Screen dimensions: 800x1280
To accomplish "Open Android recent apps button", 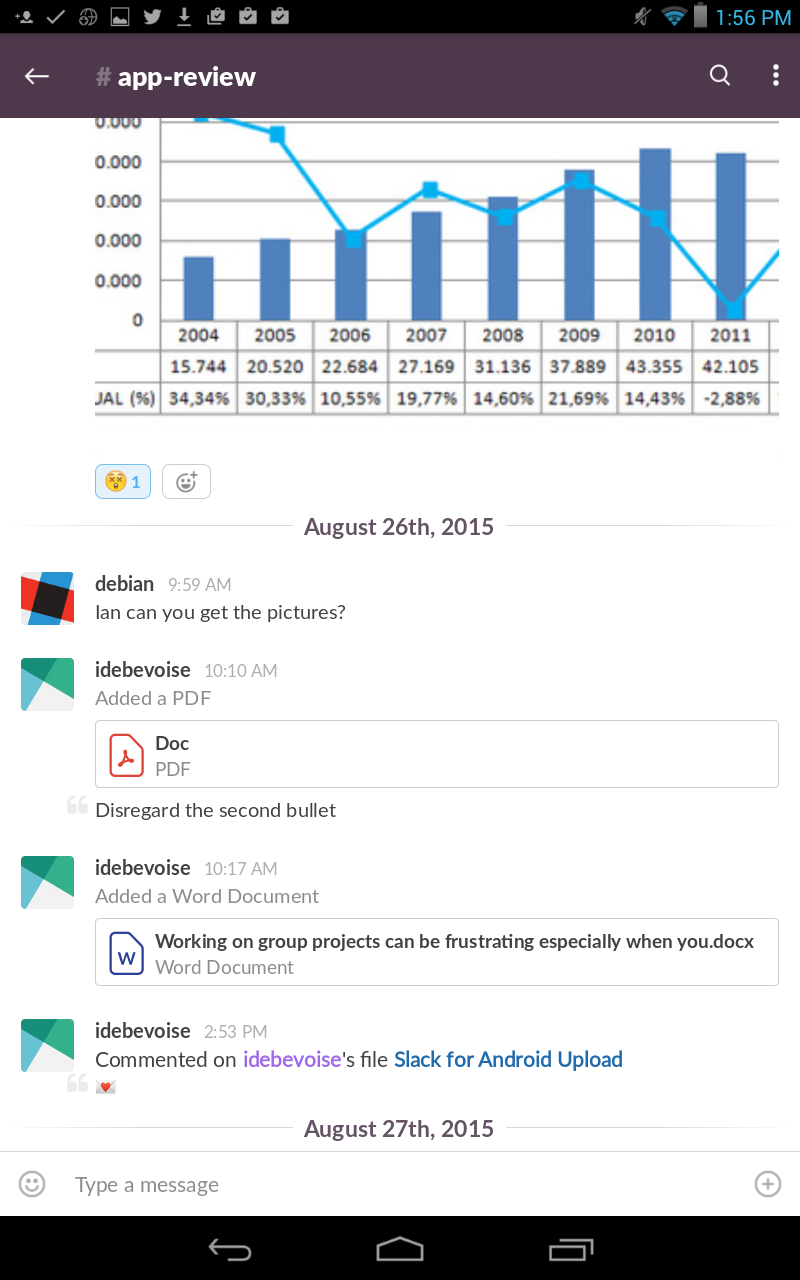I will 571,1248.
